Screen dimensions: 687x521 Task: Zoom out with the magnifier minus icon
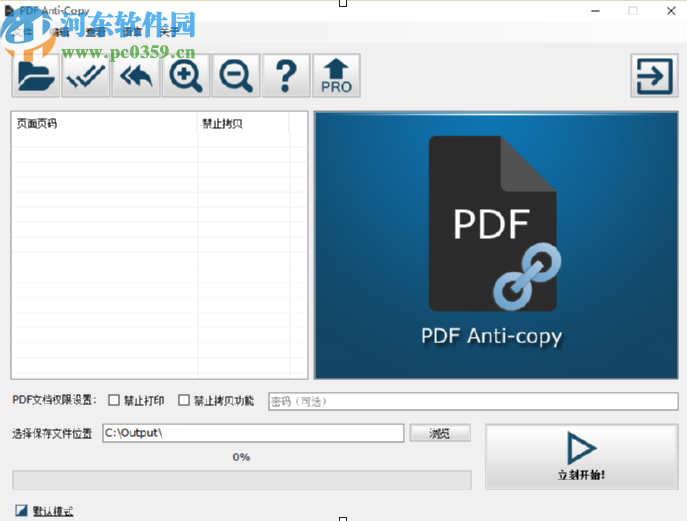[236, 76]
